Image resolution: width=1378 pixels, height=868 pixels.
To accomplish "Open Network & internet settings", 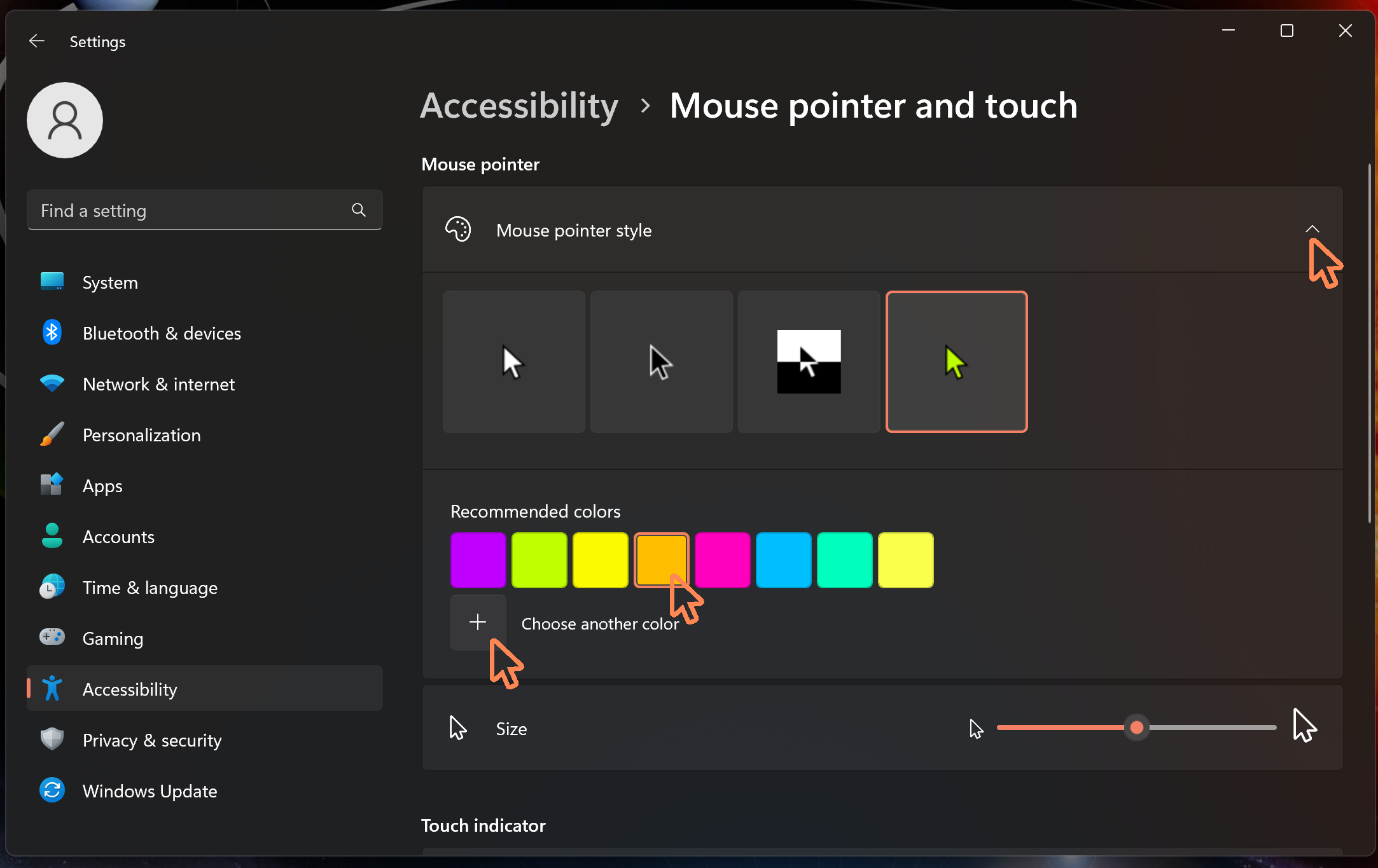I will [158, 383].
